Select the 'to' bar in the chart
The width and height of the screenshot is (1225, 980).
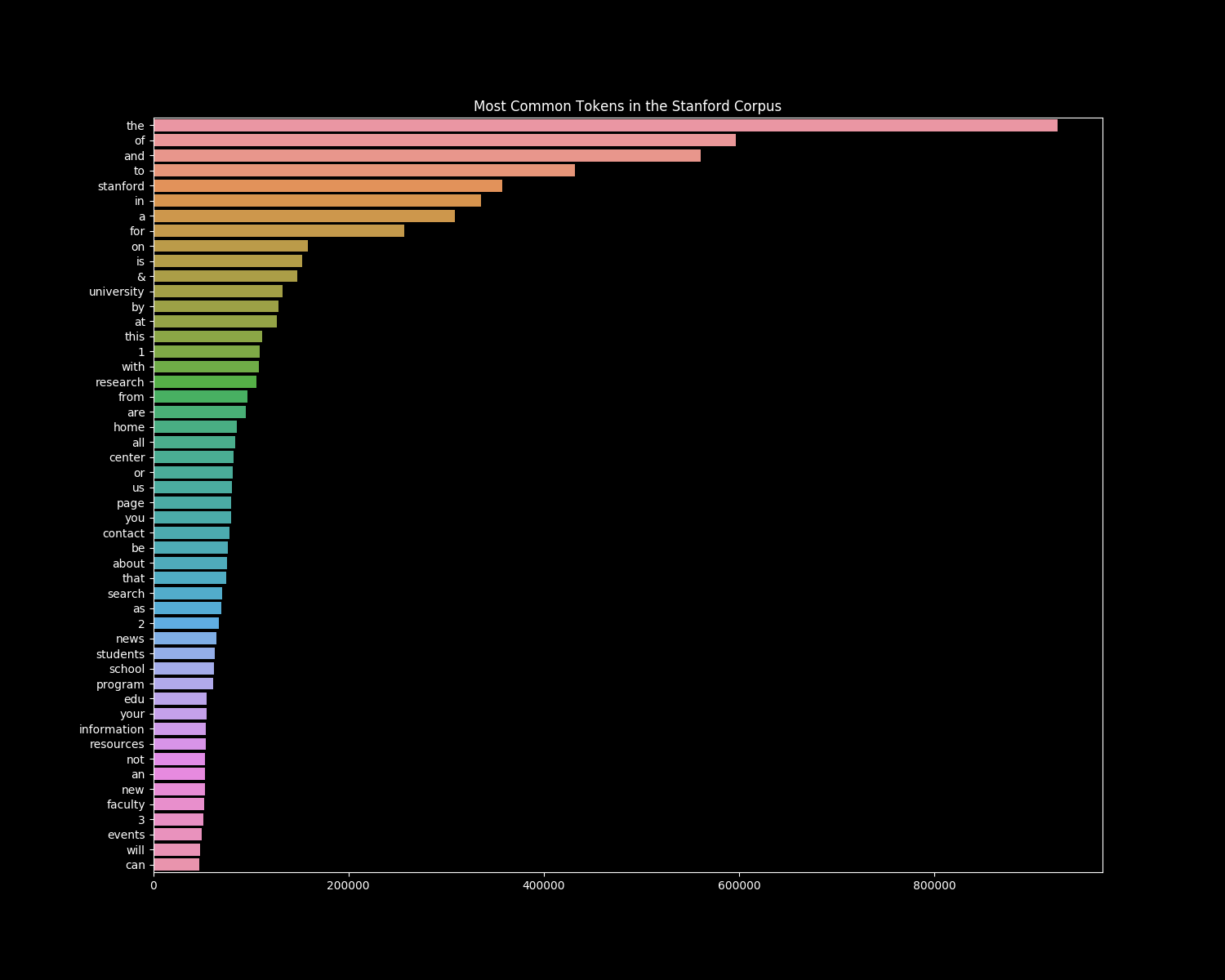pyautogui.click(x=364, y=171)
